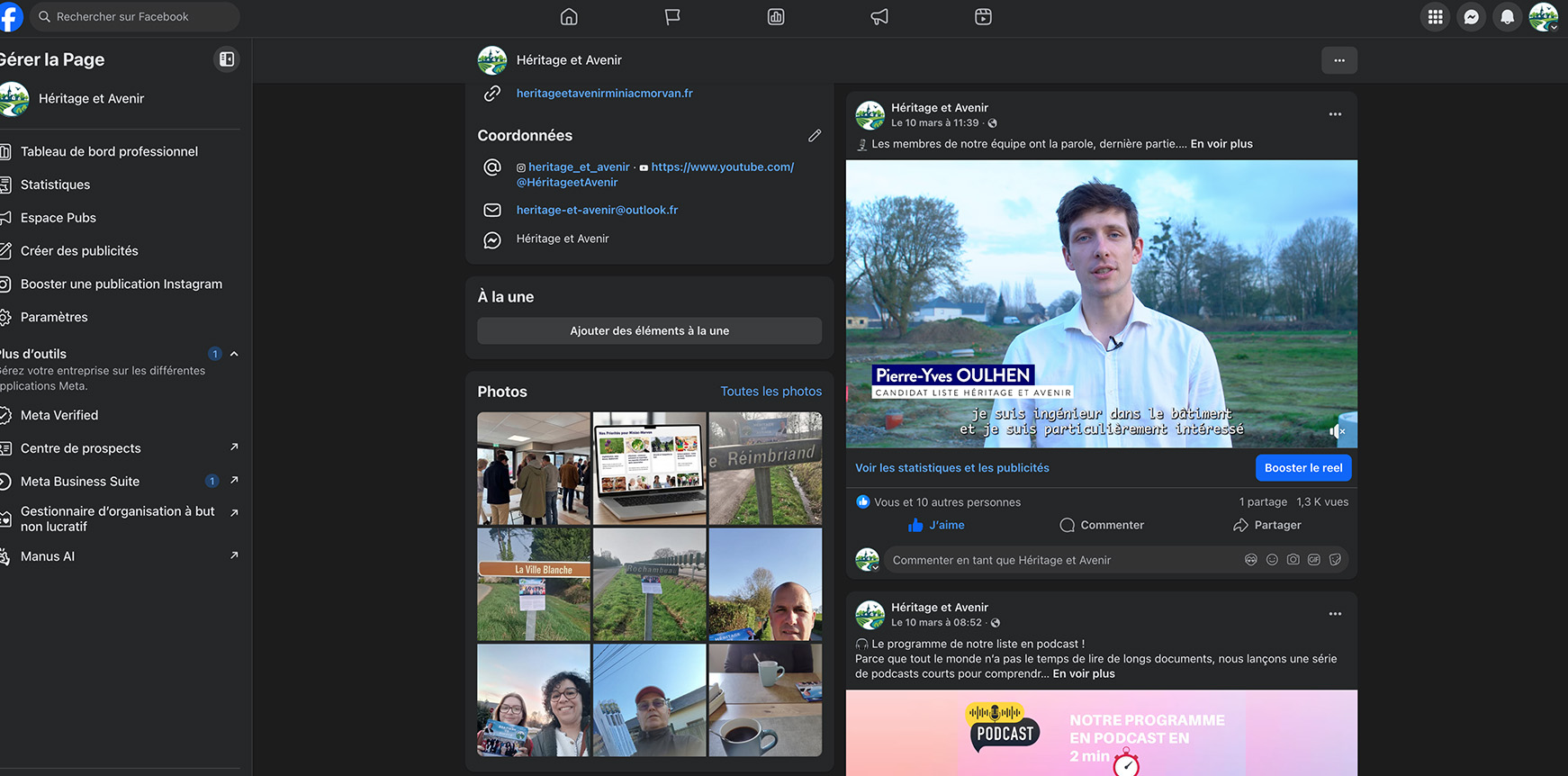Image resolution: width=1568 pixels, height=776 pixels.
Task: Open Messenger from the top bar
Action: pyautogui.click(x=1471, y=17)
